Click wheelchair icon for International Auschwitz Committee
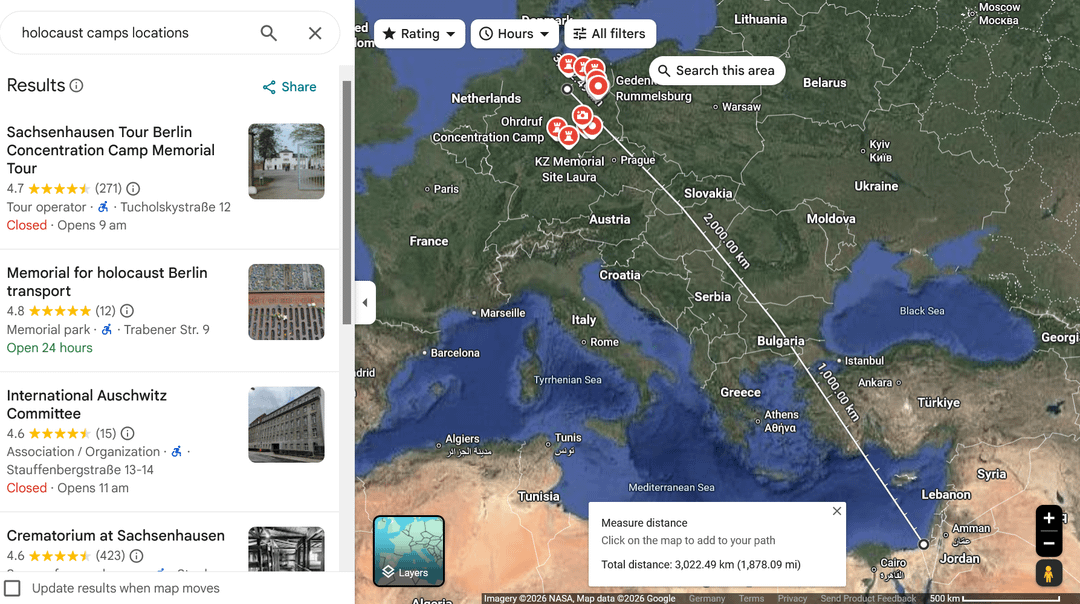 click(176, 452)
